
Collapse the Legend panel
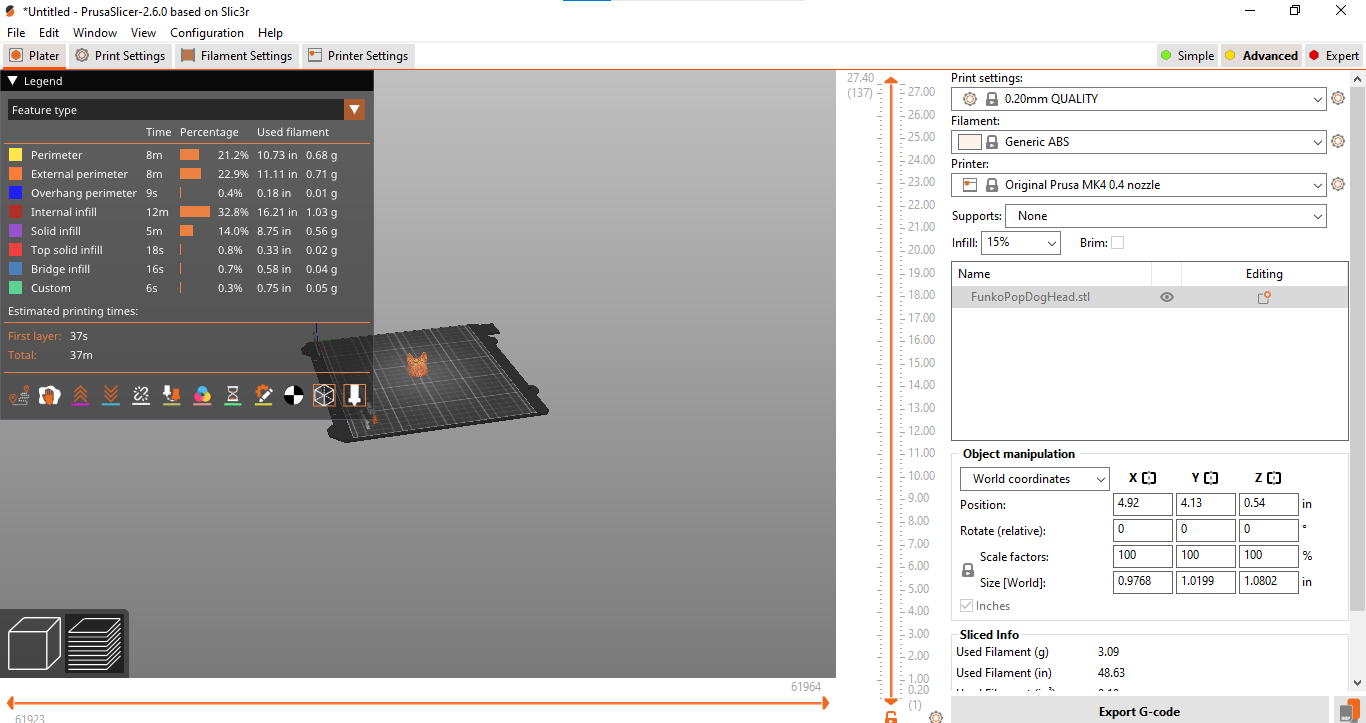13,81
